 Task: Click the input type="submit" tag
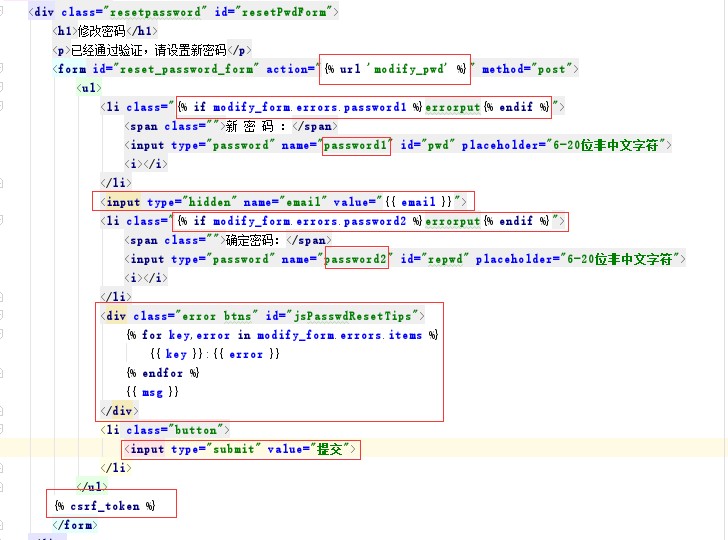tap(240, 449)
